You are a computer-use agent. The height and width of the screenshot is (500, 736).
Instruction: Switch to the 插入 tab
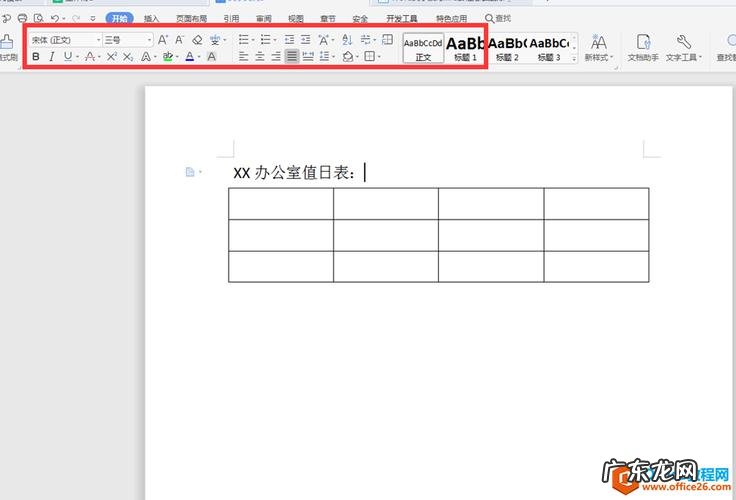(151, 18)
